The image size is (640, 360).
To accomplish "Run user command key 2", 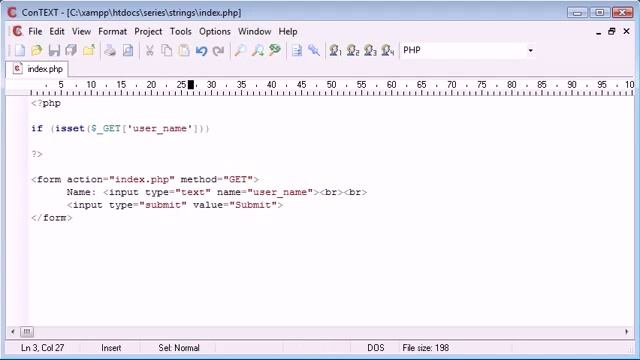I will point(353,50).
